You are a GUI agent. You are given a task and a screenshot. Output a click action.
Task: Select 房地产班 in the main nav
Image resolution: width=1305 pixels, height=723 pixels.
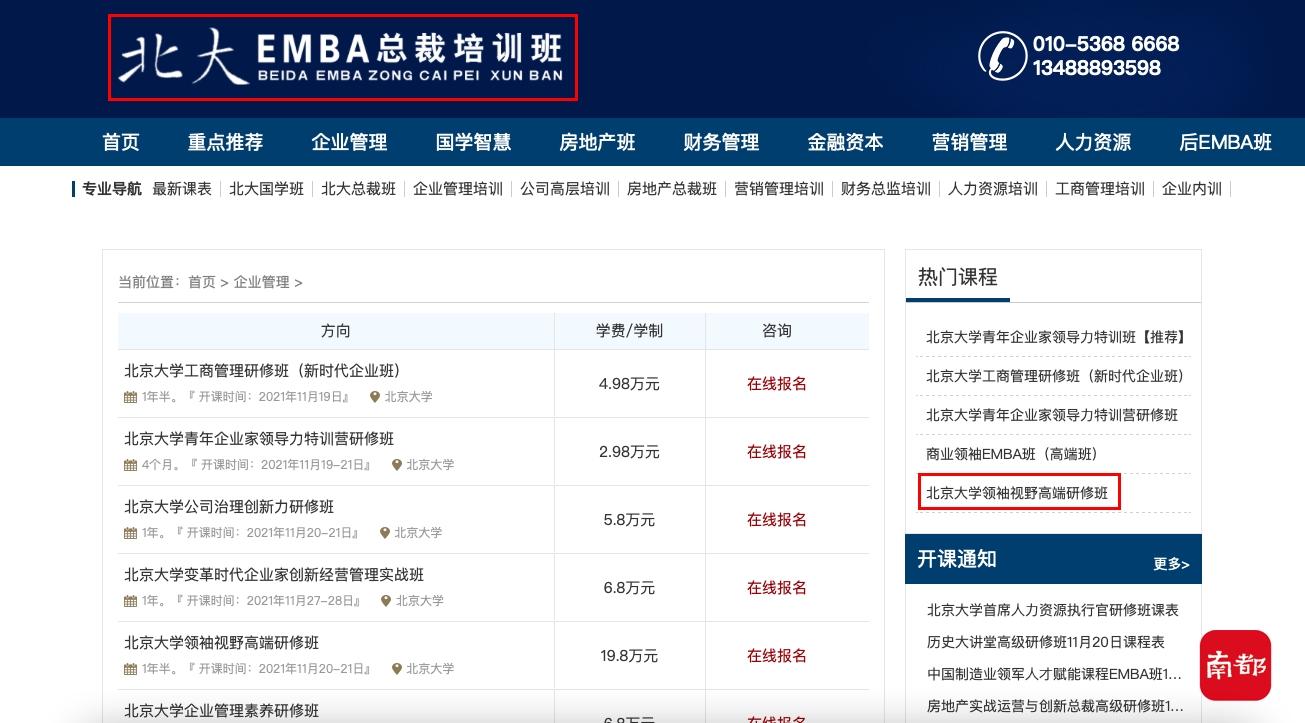tap(597, 142)
